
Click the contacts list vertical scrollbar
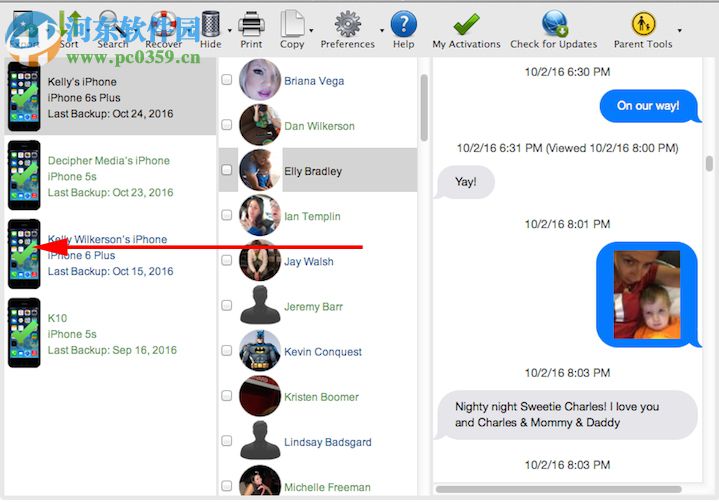[424, 107]
